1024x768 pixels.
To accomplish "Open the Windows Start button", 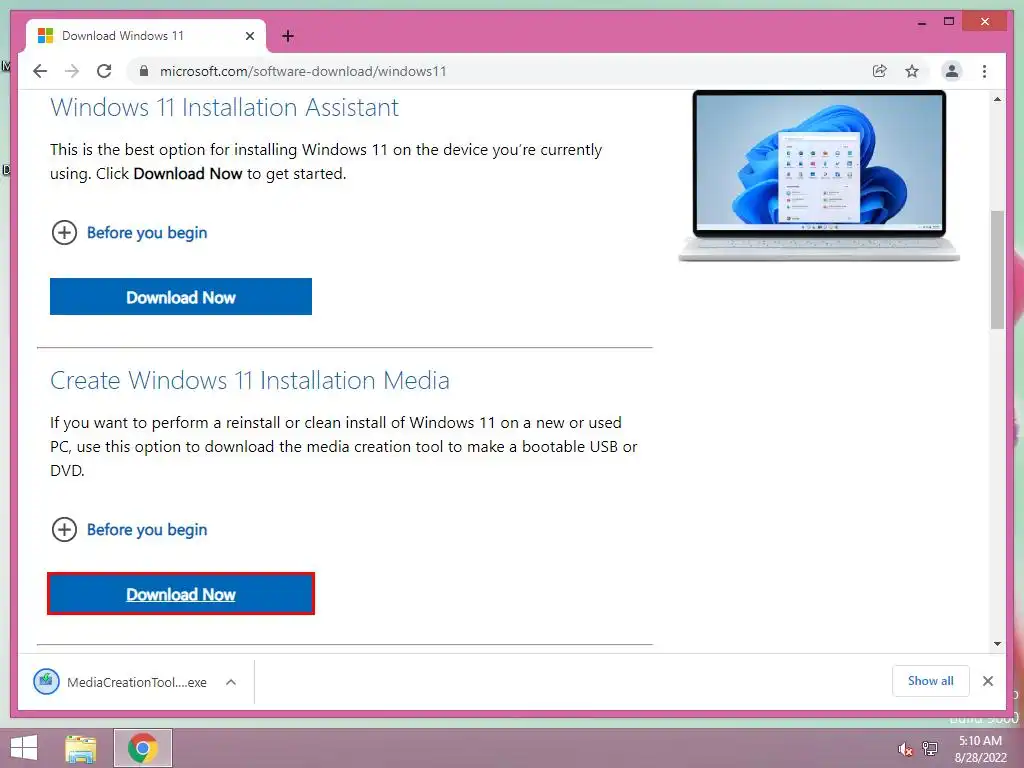I will tap(24, 748).
